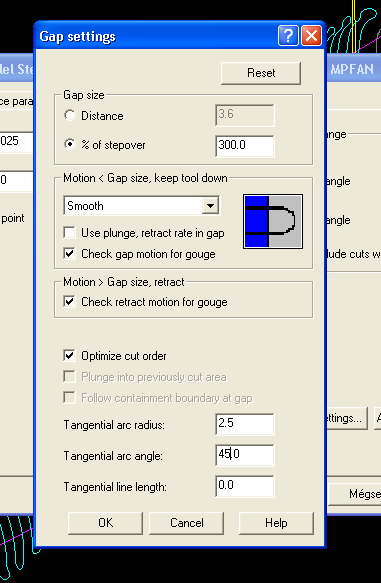Toggle Check gap motion for gouge checkbox
This screenshot has height=583, width=381.
[x=70, y=254]
